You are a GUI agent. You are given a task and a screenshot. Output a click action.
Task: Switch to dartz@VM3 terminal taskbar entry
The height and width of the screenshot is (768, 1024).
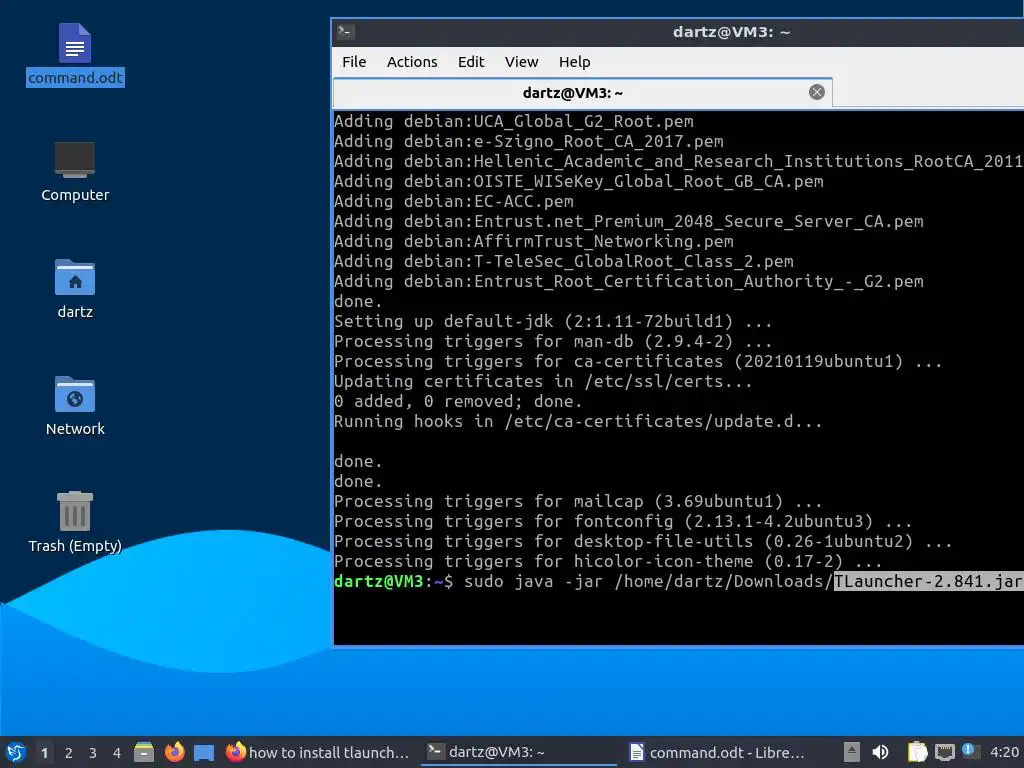pyautogui.click(x=519, y=752)
